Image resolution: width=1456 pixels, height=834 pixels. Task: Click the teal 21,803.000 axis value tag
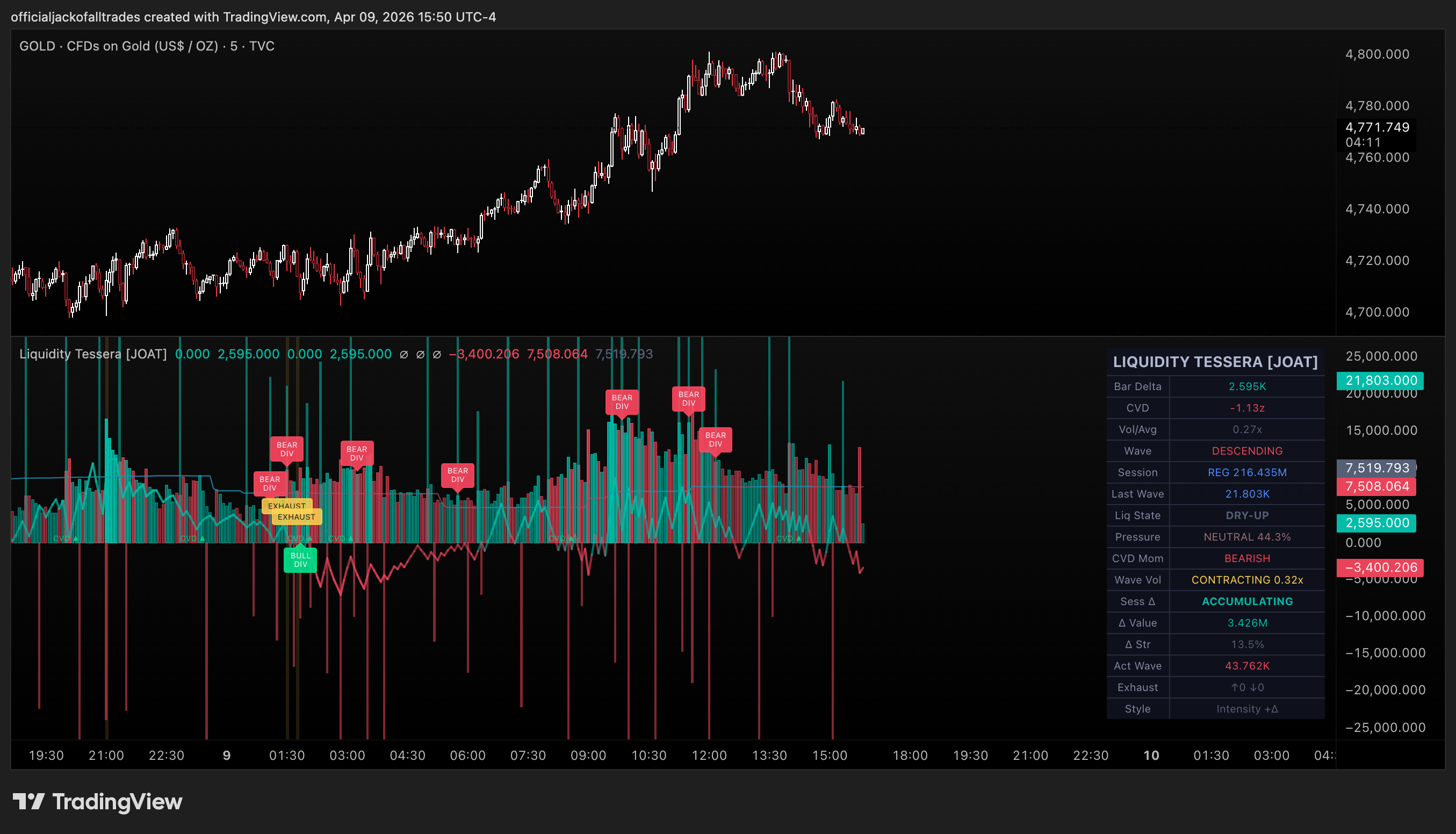coord(1380,380)
